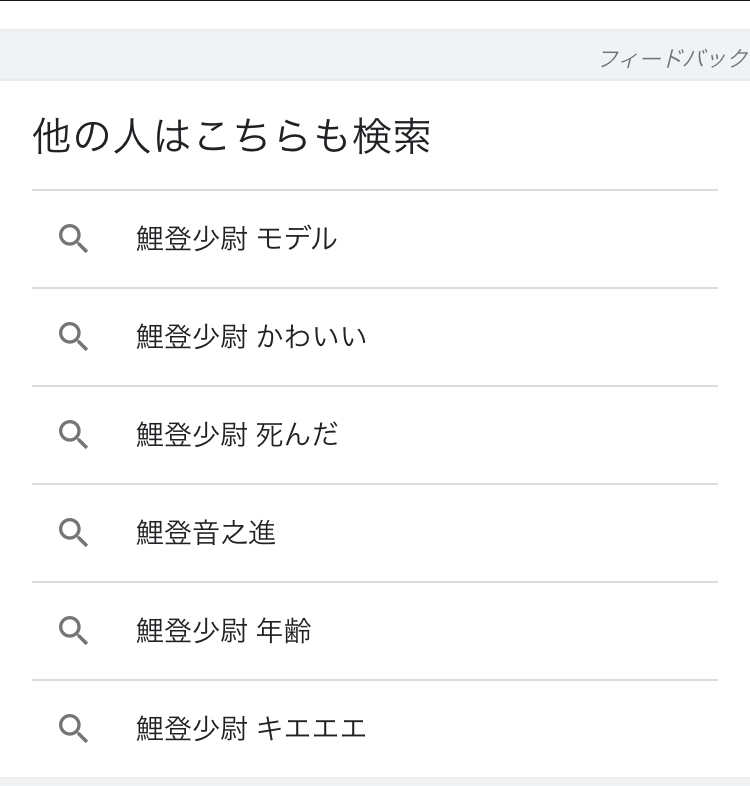
Task: Click the word 年齢 in the suggestions
Action: 284,631
